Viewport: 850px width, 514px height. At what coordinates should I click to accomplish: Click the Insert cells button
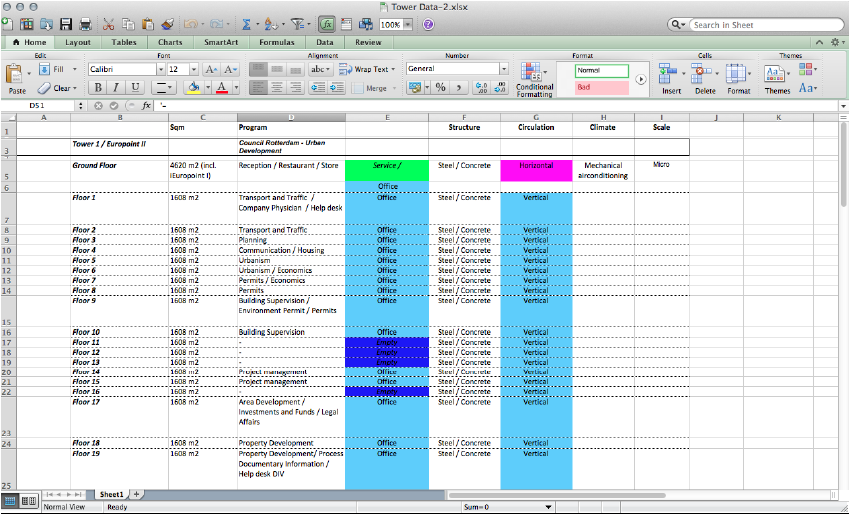point(671,79)
